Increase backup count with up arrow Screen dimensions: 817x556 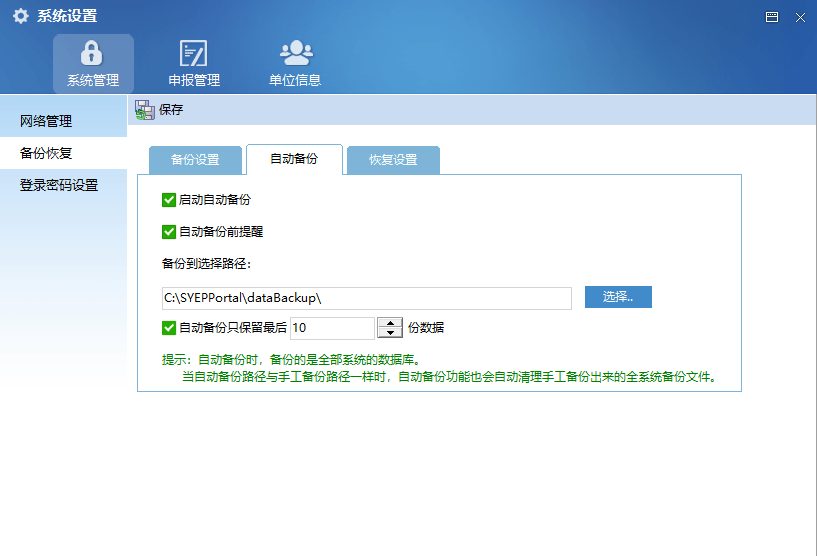pyautogui.click(x=390, y=322)
